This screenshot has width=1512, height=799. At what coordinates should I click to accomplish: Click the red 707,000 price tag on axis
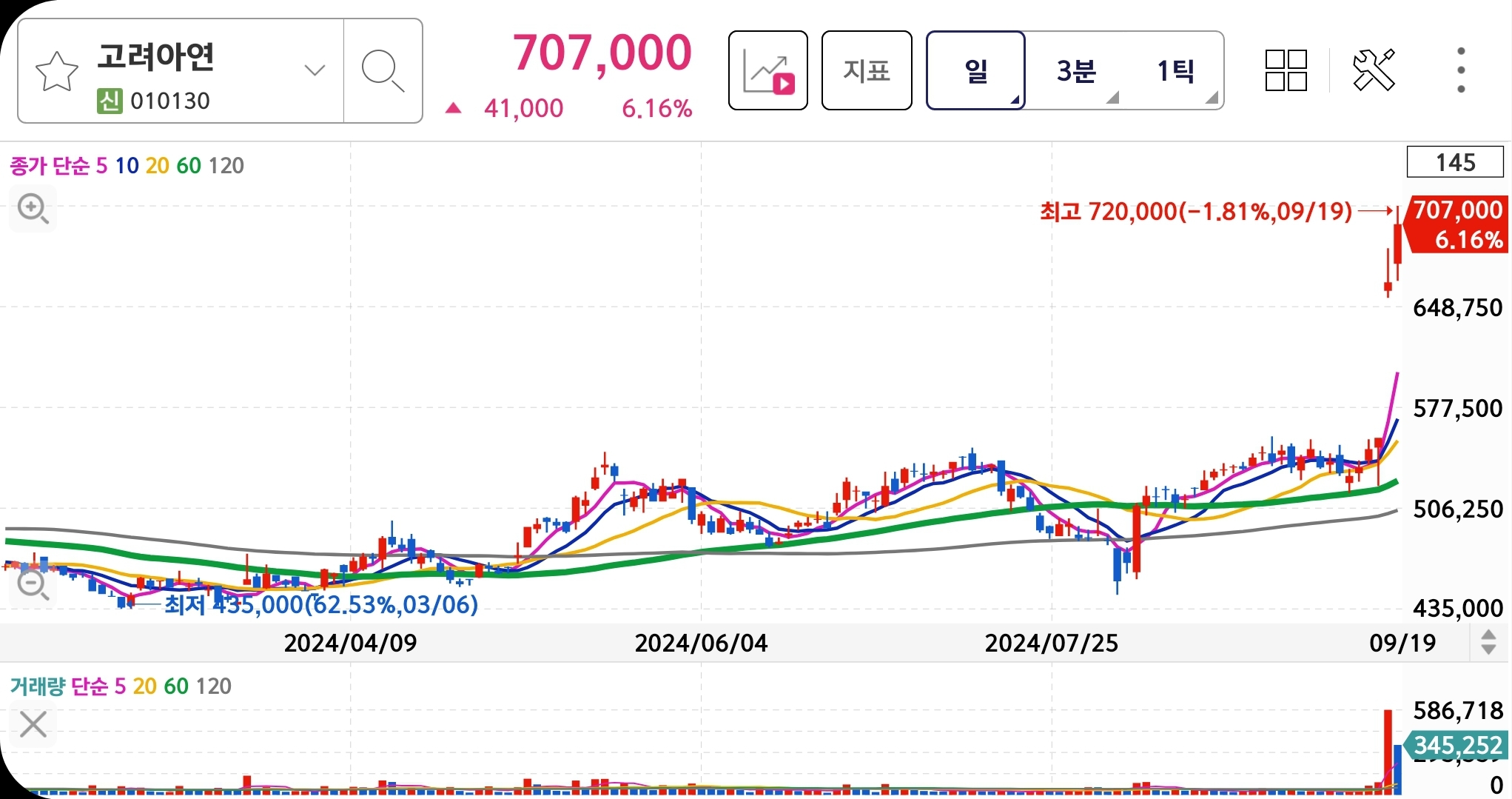(1457, 224)
